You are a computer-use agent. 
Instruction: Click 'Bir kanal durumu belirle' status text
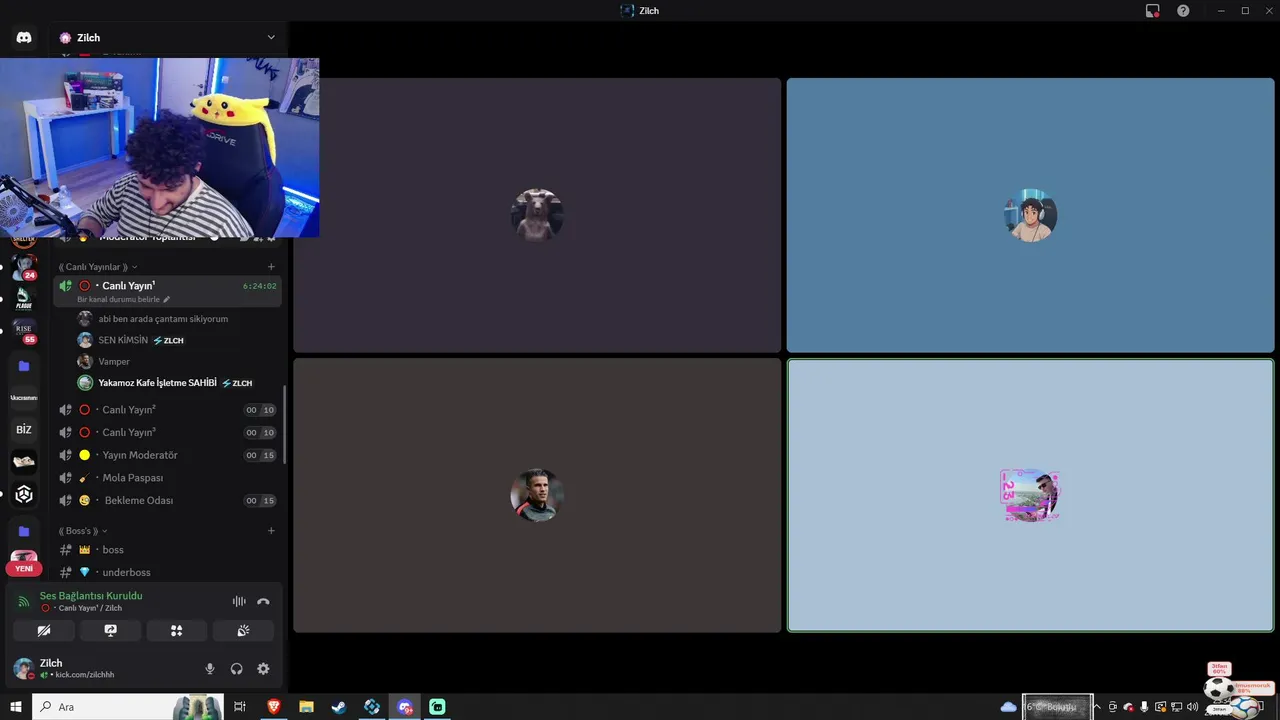pyautogui.click(x=118, y=299)
